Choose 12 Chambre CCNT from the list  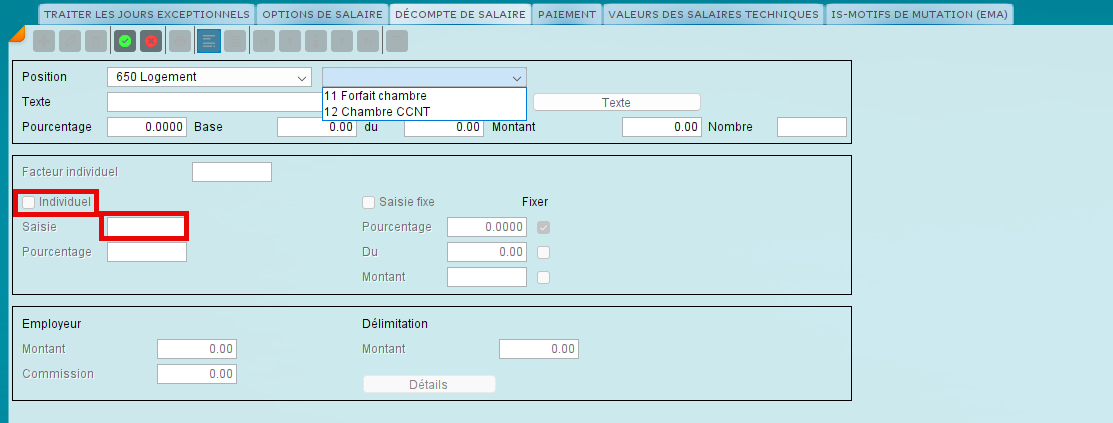tap(424, 111)
